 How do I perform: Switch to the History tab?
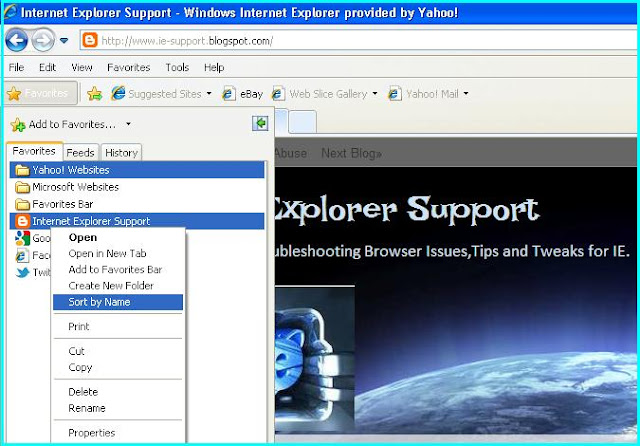coord(121,152)
